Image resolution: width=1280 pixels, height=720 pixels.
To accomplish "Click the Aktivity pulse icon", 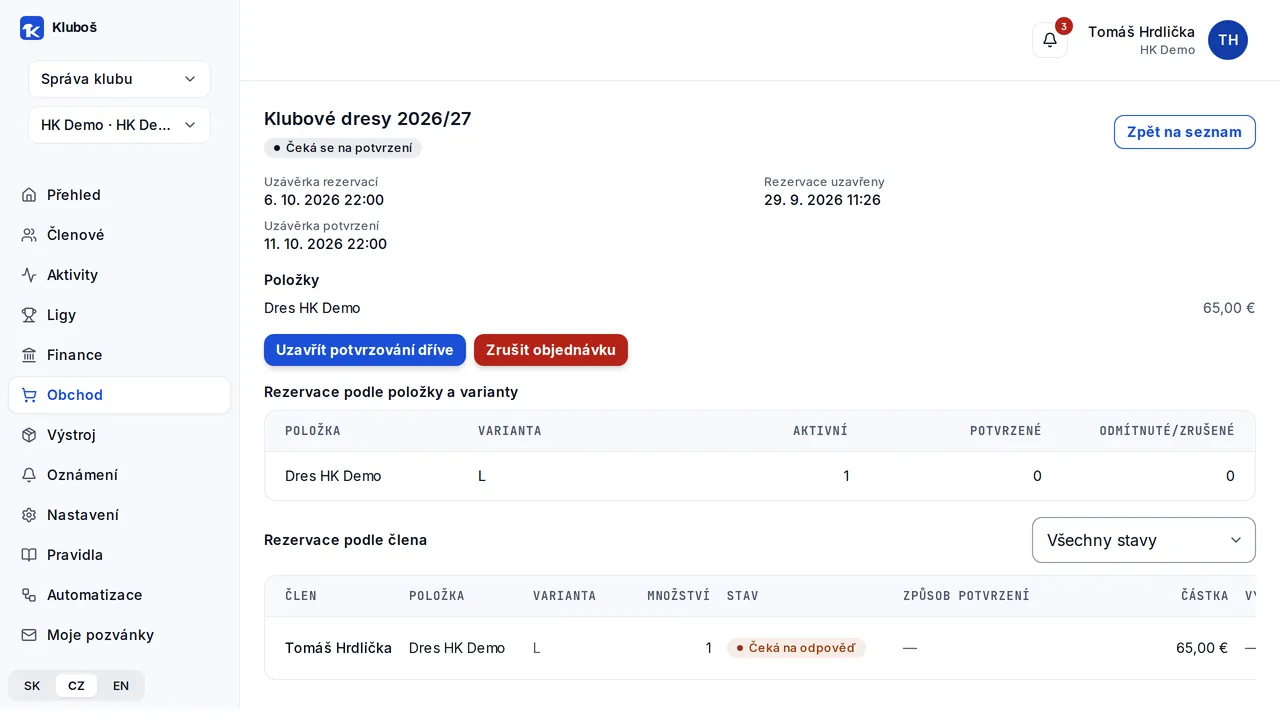I will 29,275.
